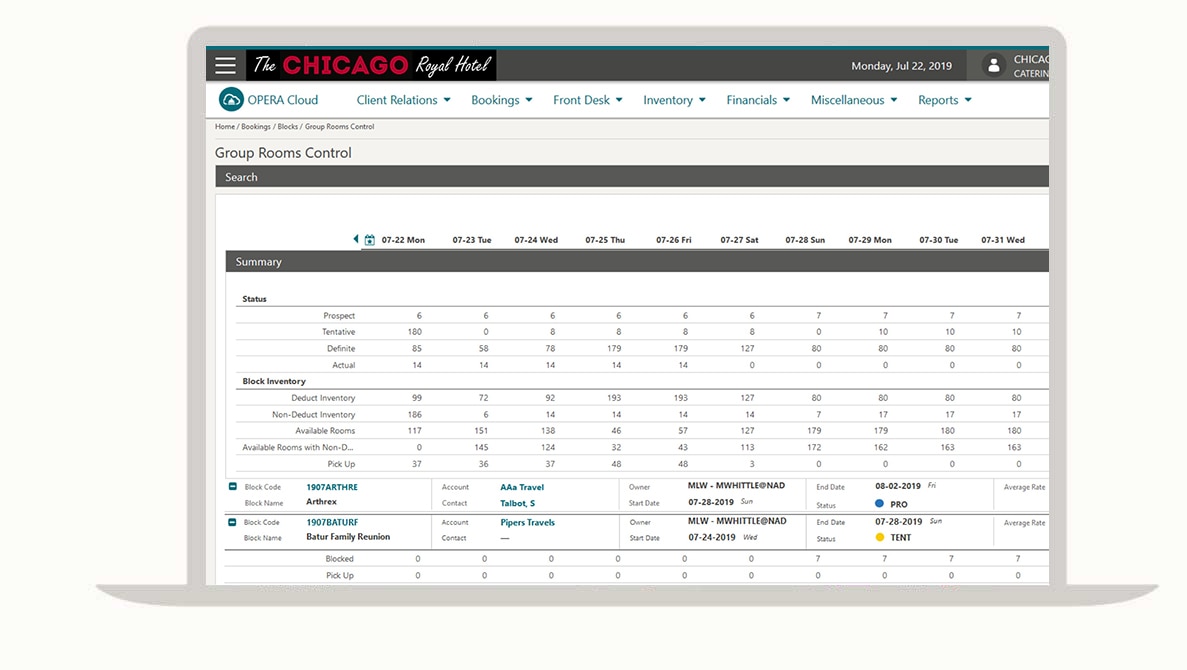Expand the Front Desk menu

587,100
